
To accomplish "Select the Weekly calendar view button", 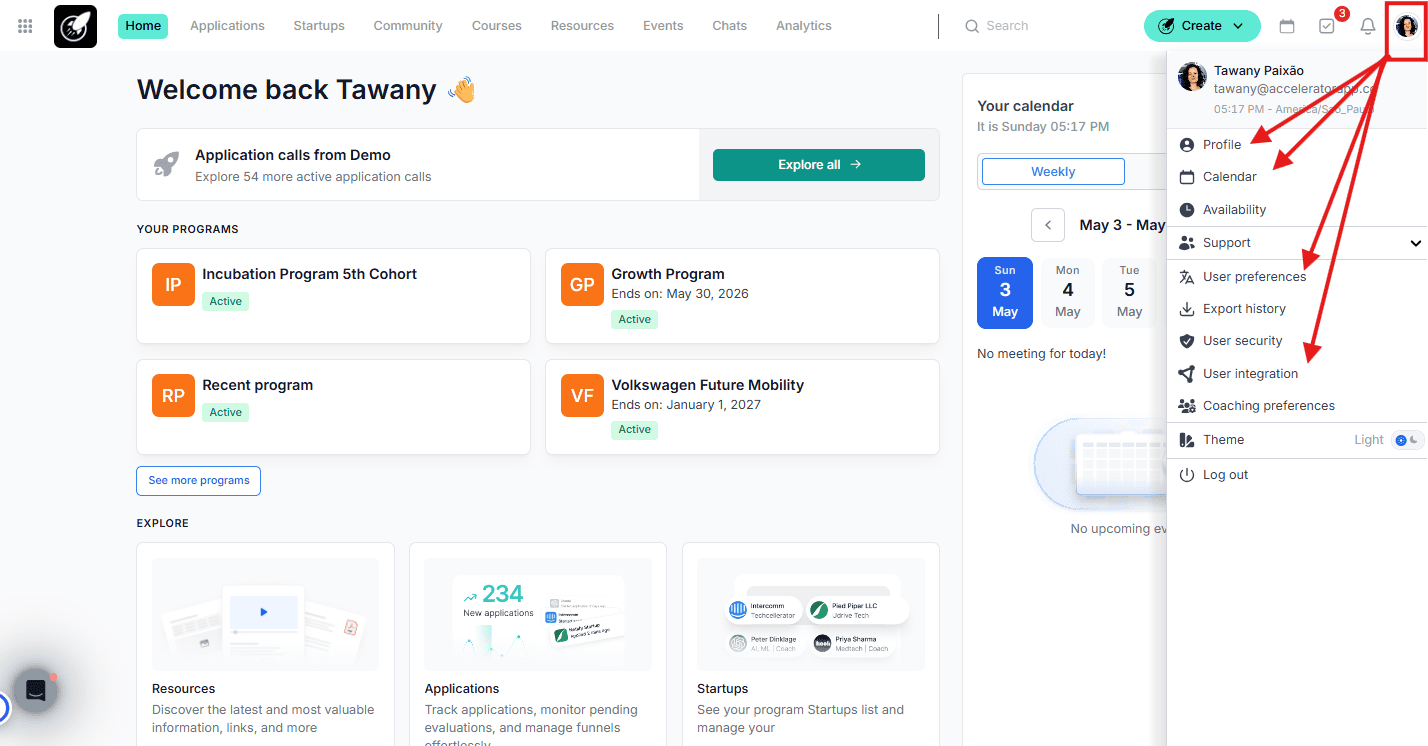I will [1053, 172].
